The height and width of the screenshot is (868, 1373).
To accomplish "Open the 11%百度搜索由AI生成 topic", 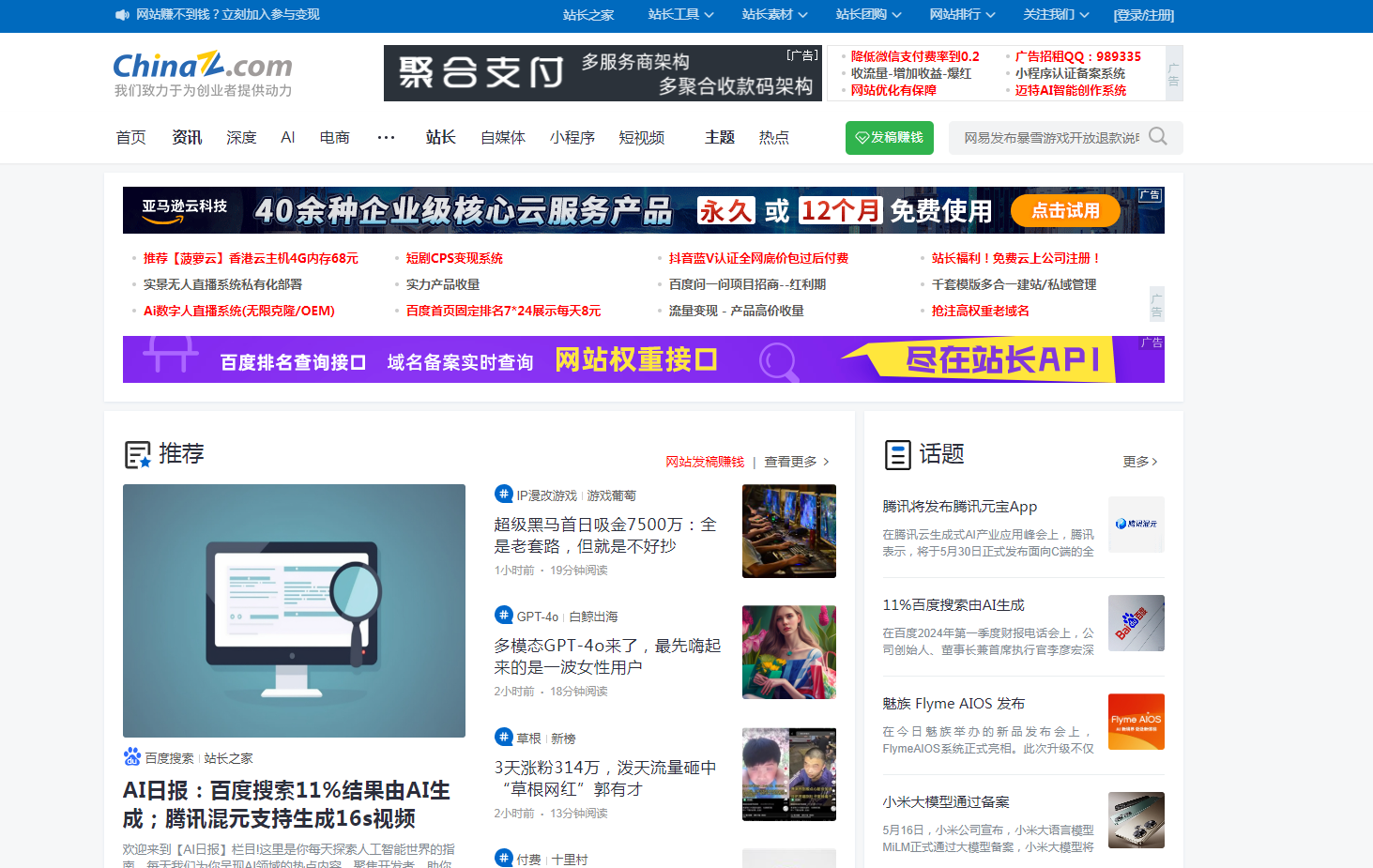I will [x=953, y=605].
